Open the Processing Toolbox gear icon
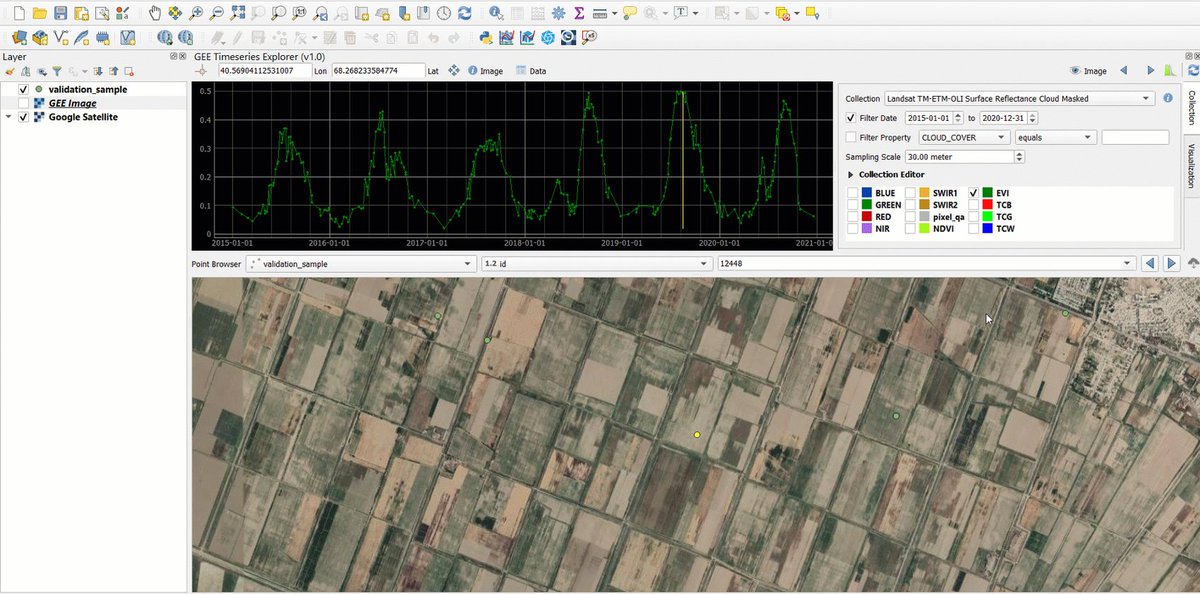Image resolution: width=1200 pixels, height=594 pixels. tap(558, 13)
